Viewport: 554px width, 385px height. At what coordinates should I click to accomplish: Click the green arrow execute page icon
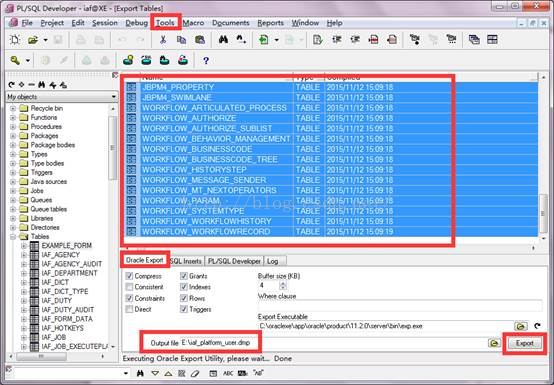264,40
